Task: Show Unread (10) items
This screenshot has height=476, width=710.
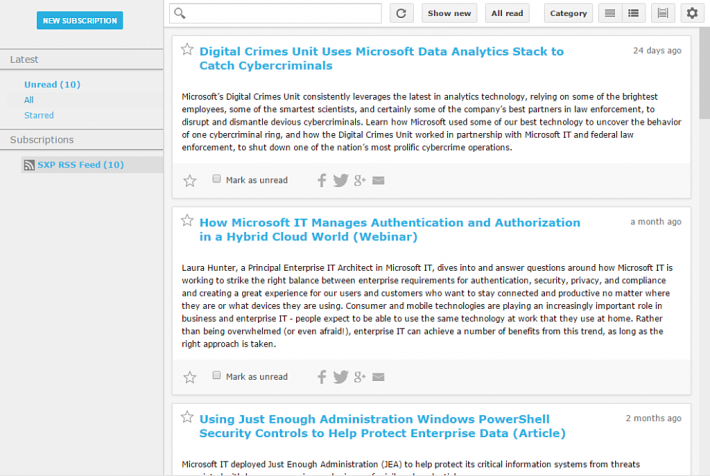Action: pyautogui.click(x=52, y=85)
